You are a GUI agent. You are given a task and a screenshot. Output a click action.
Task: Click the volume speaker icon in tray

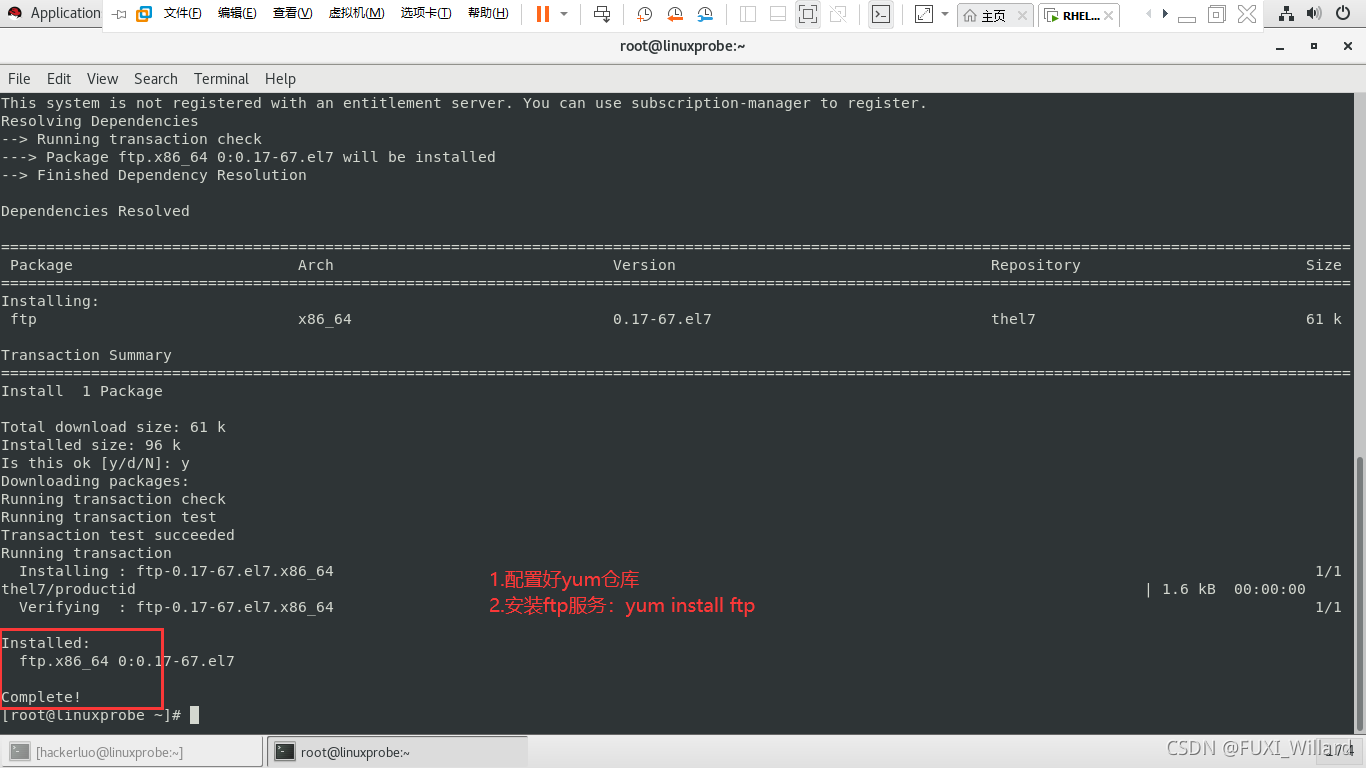pyautogui.click(x=1315, y=14)
